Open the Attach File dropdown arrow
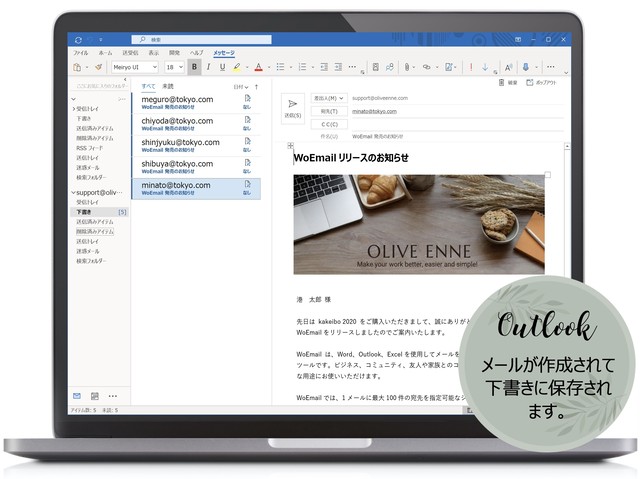The height and width of the screenshot is (479, 640). tap(414, 68)
